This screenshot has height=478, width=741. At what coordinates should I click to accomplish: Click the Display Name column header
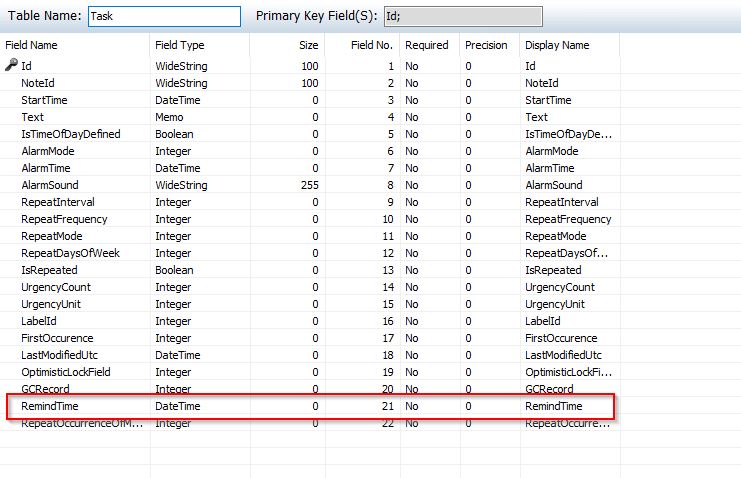point(557,45)
